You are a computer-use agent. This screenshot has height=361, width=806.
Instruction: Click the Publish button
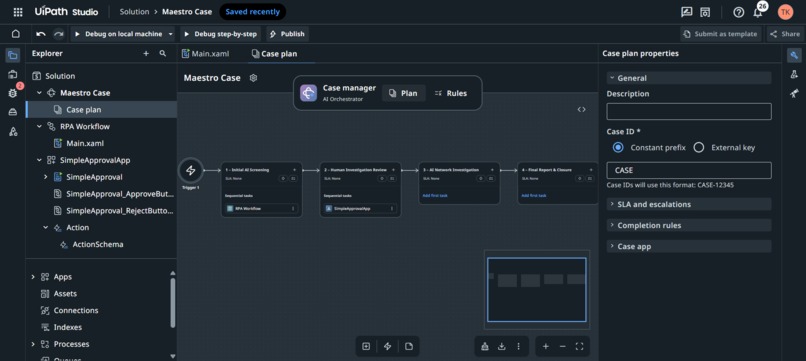click(x=287, y=34)
